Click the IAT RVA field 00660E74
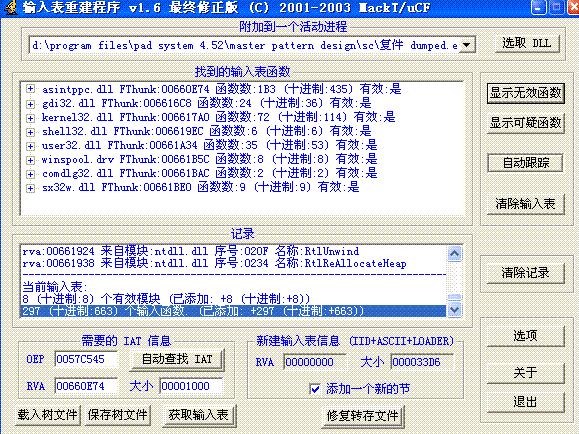 click(86, 386)
